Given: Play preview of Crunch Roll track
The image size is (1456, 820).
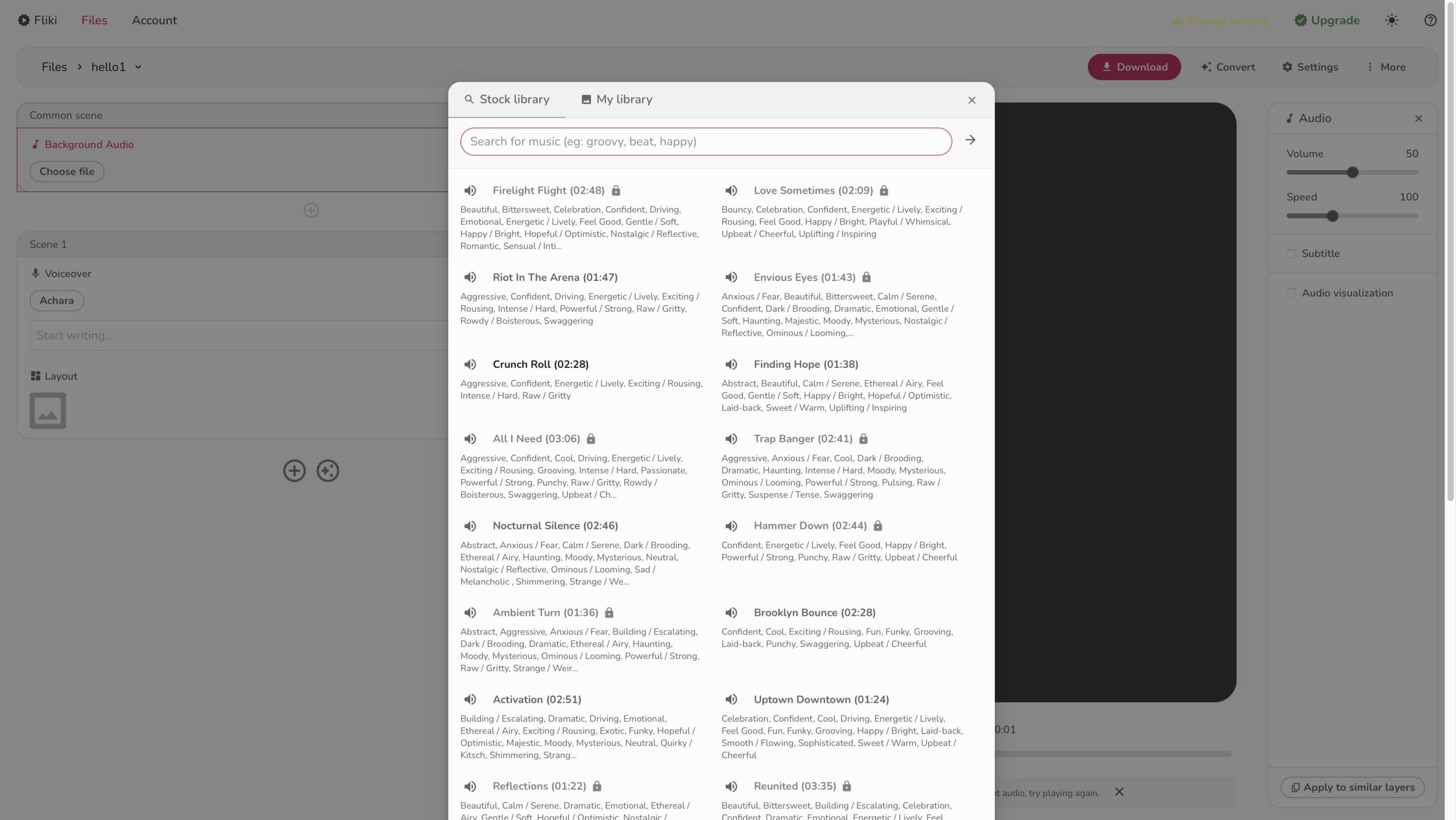Looking at the screenshot, I should pos(470,365).
